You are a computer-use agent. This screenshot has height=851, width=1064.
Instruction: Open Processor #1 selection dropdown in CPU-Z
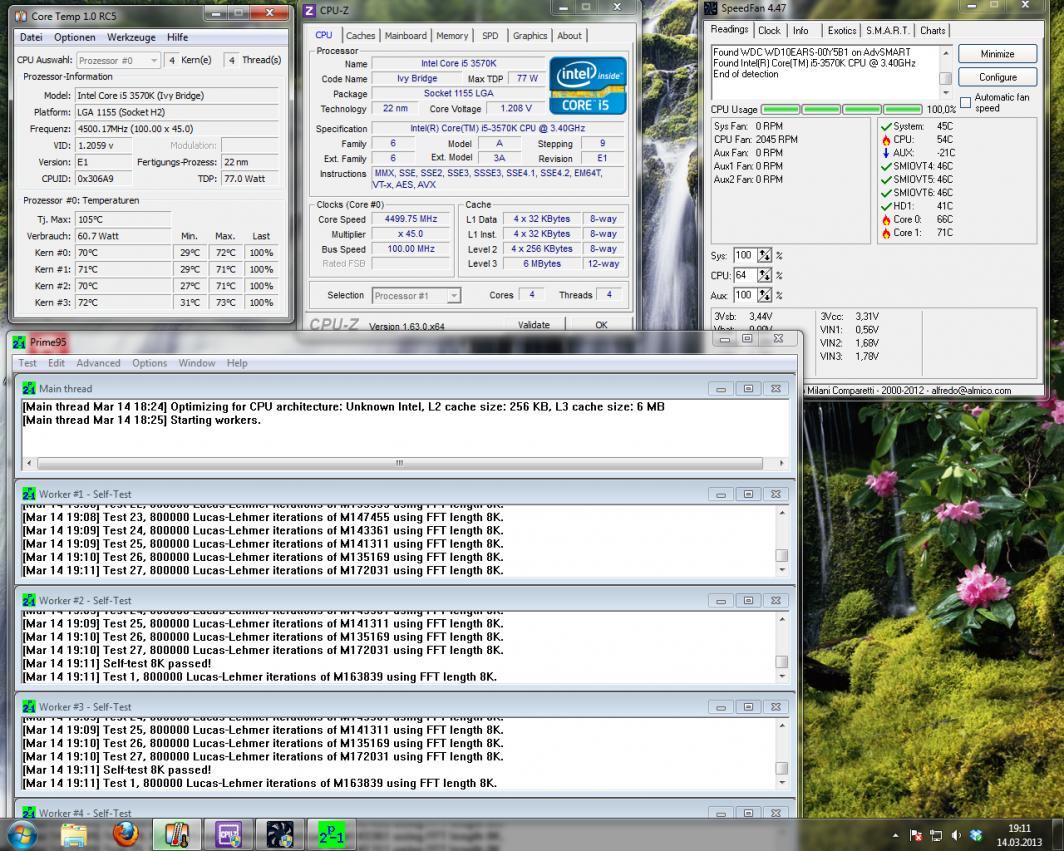[417, 296]
